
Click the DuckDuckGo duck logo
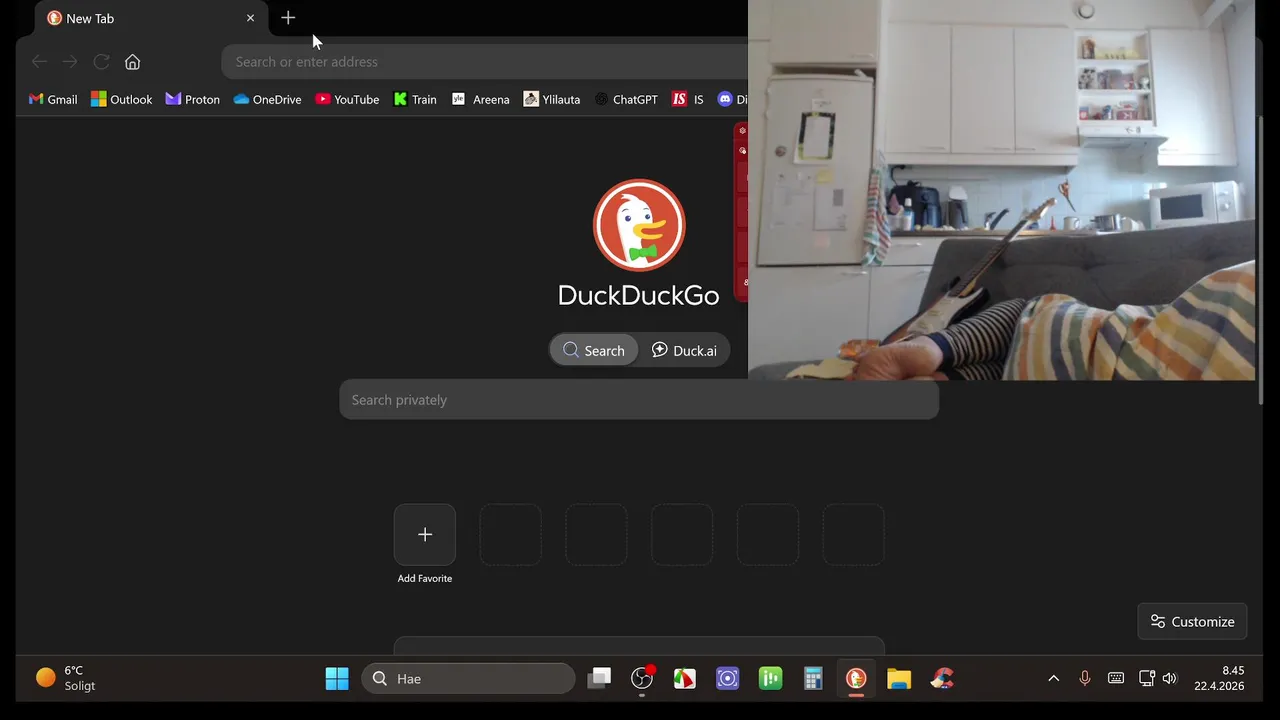(x=639, y=225)
